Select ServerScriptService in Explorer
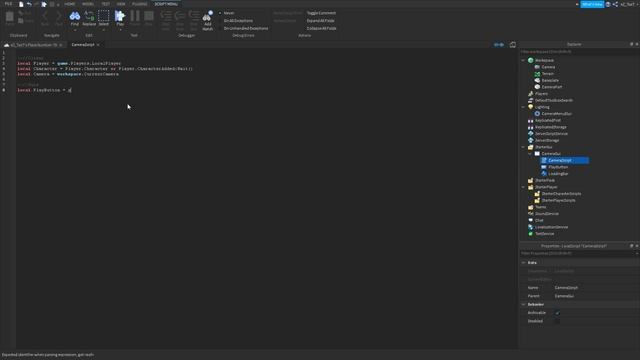This screenshot has height=360, width=640. coord(551,133)
